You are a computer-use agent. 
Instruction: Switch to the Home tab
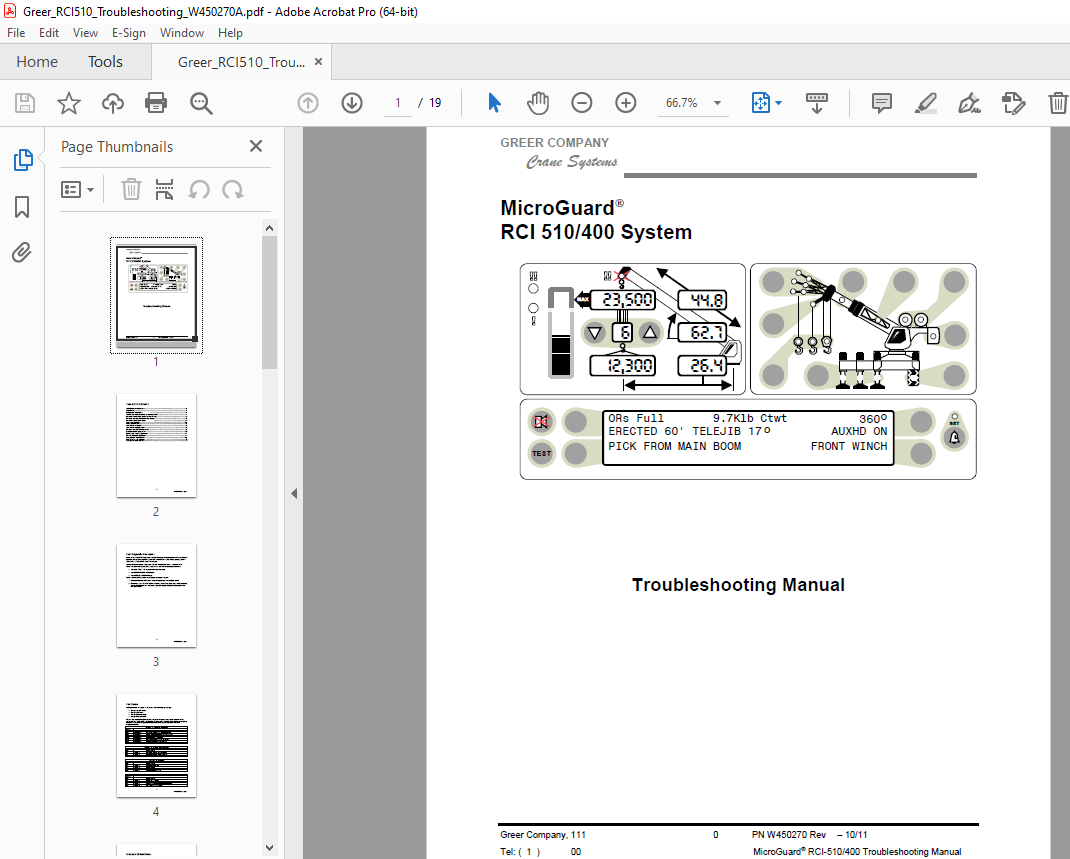coord(37,61)
